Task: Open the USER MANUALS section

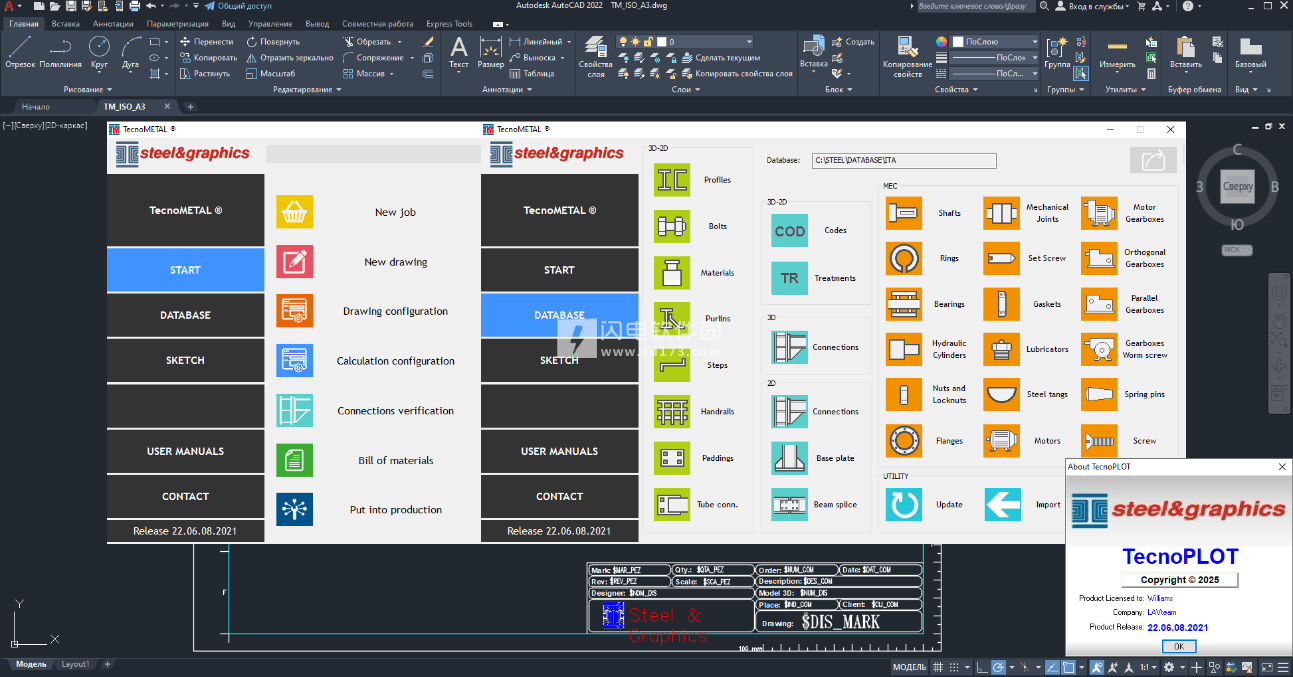Action: pos(185,451)
